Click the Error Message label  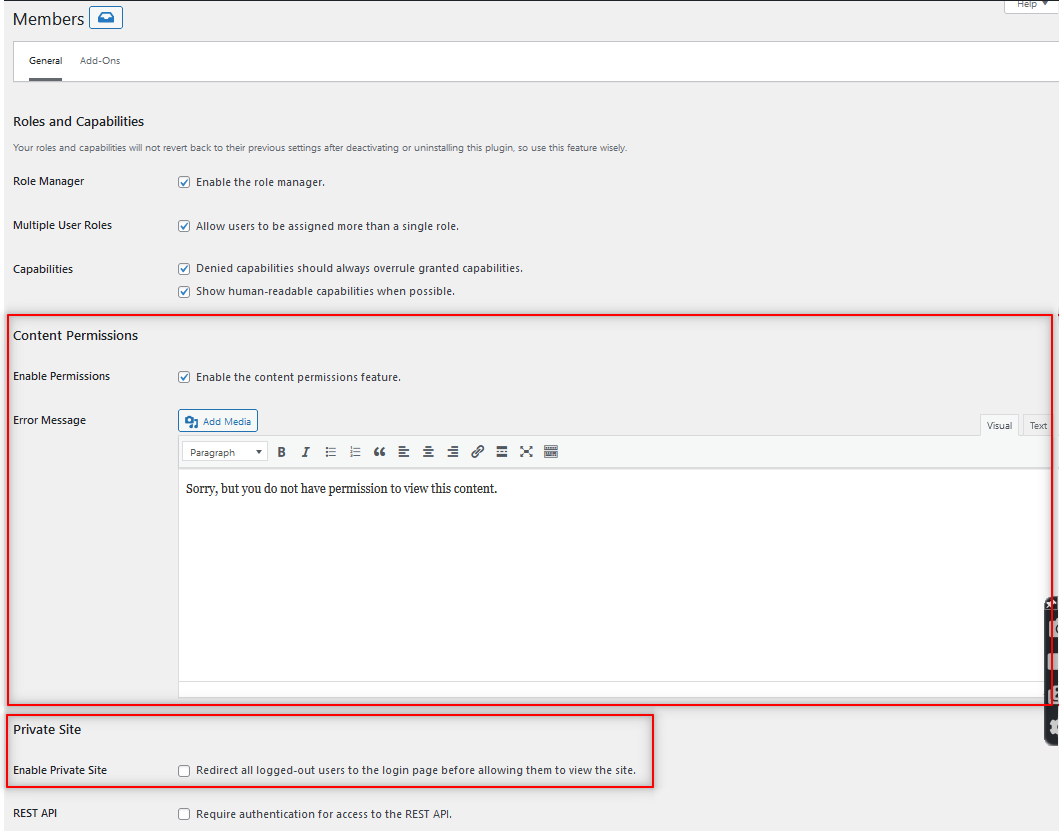click(49, 420)
